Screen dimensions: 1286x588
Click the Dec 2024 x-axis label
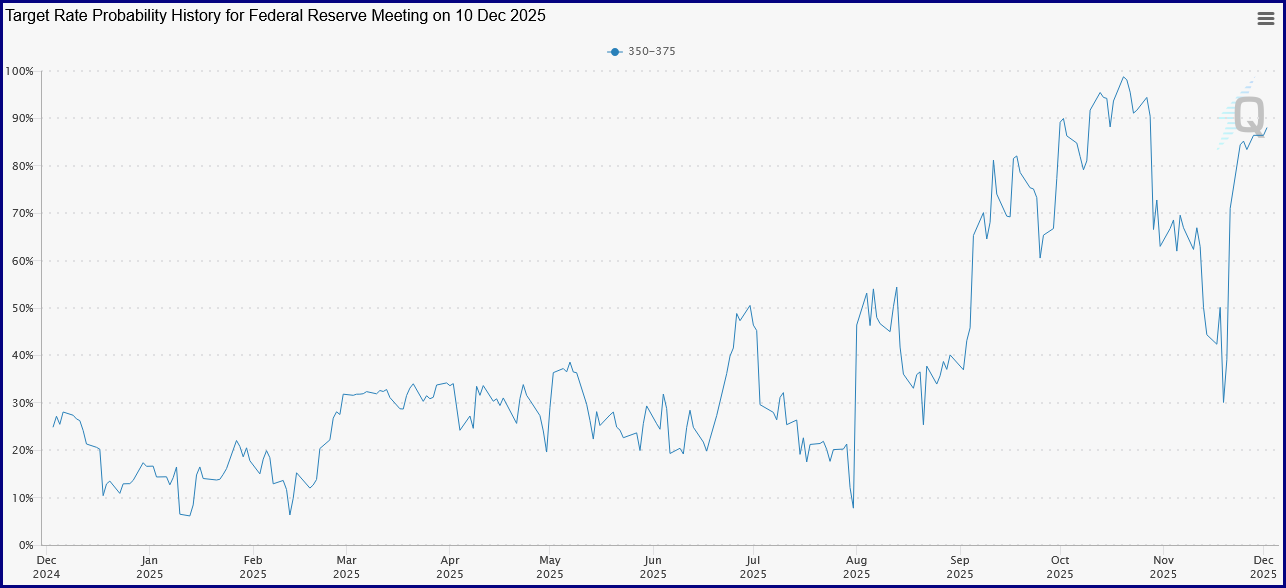pos(47,567)
